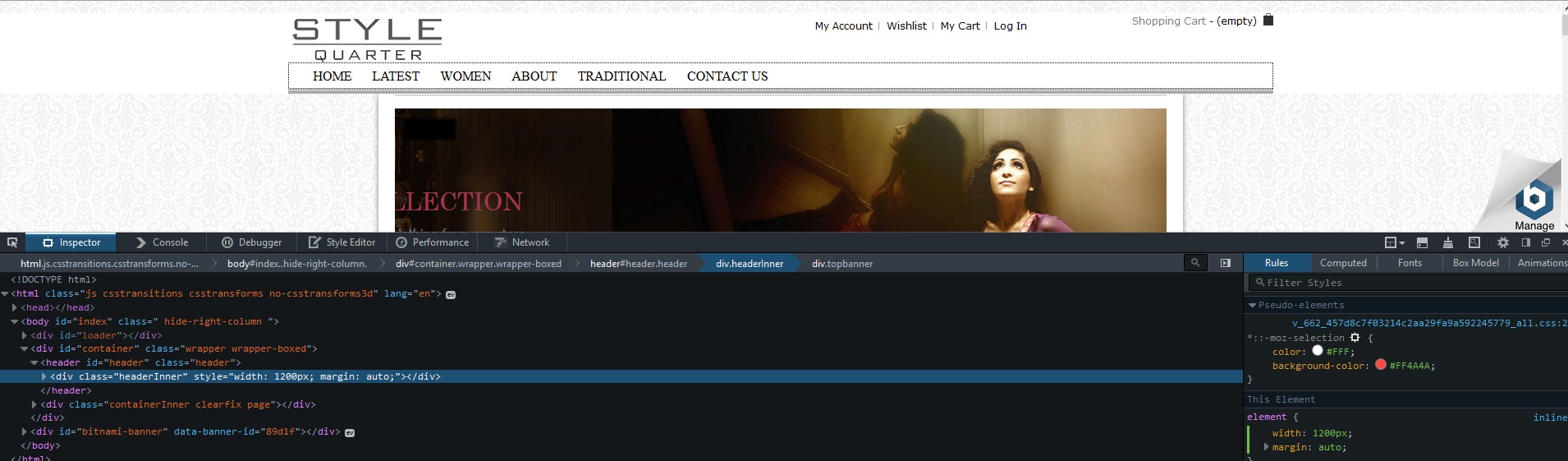This screenshot has height=461, width=1568.
Task: Toggle the split console icon
Action: [x=1423, y=242]
